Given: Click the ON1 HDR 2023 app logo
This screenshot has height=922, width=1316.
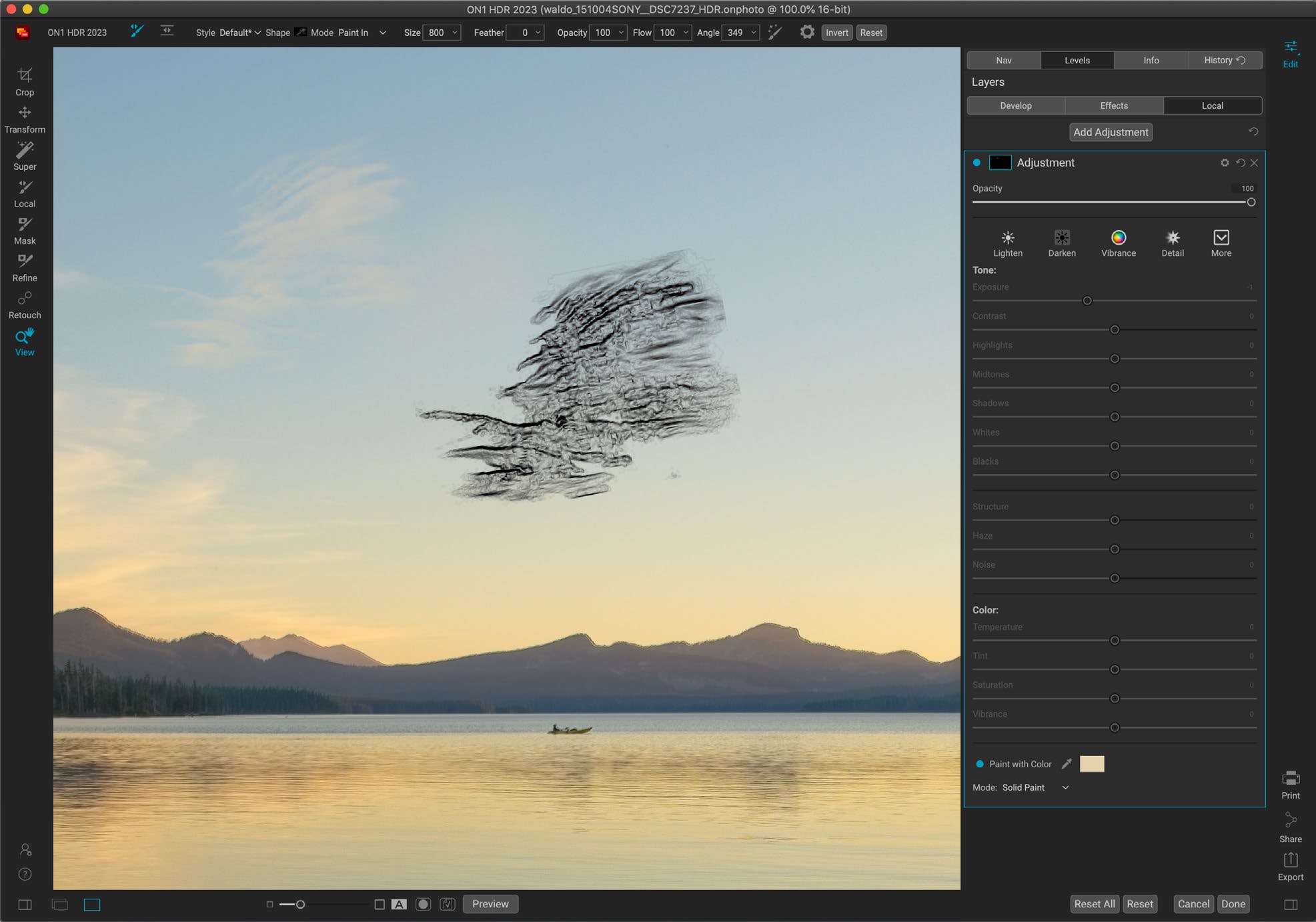Looking at the screenshot, I should pos(23,32).
